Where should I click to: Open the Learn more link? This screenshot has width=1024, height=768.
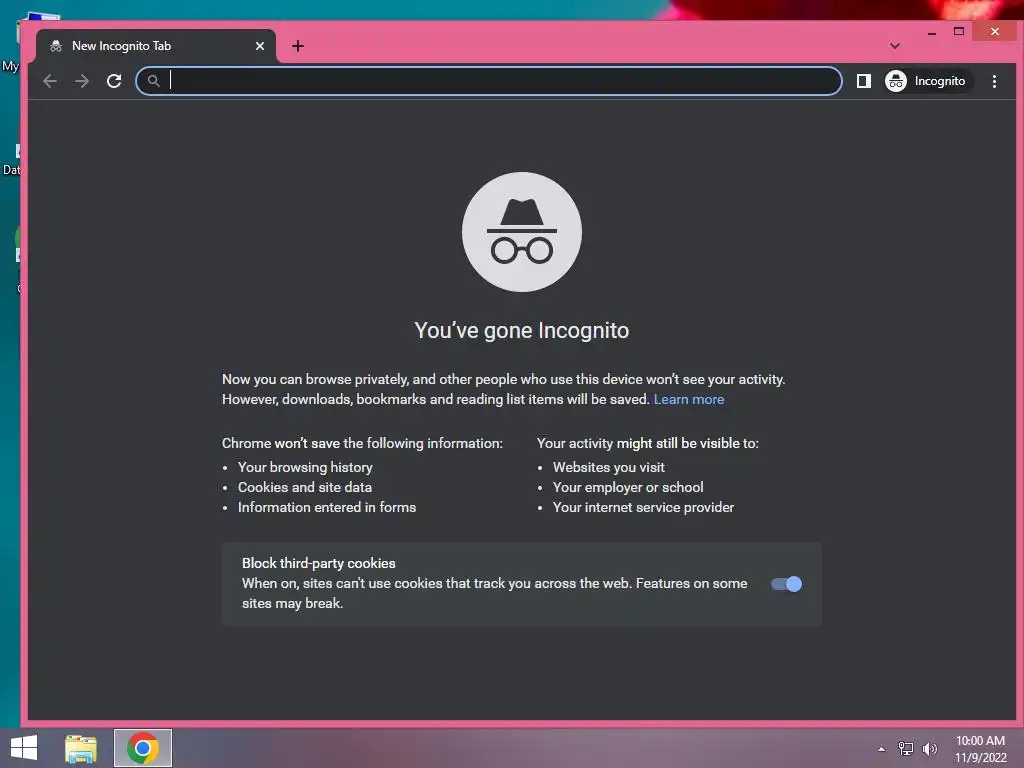pos(688,399)
